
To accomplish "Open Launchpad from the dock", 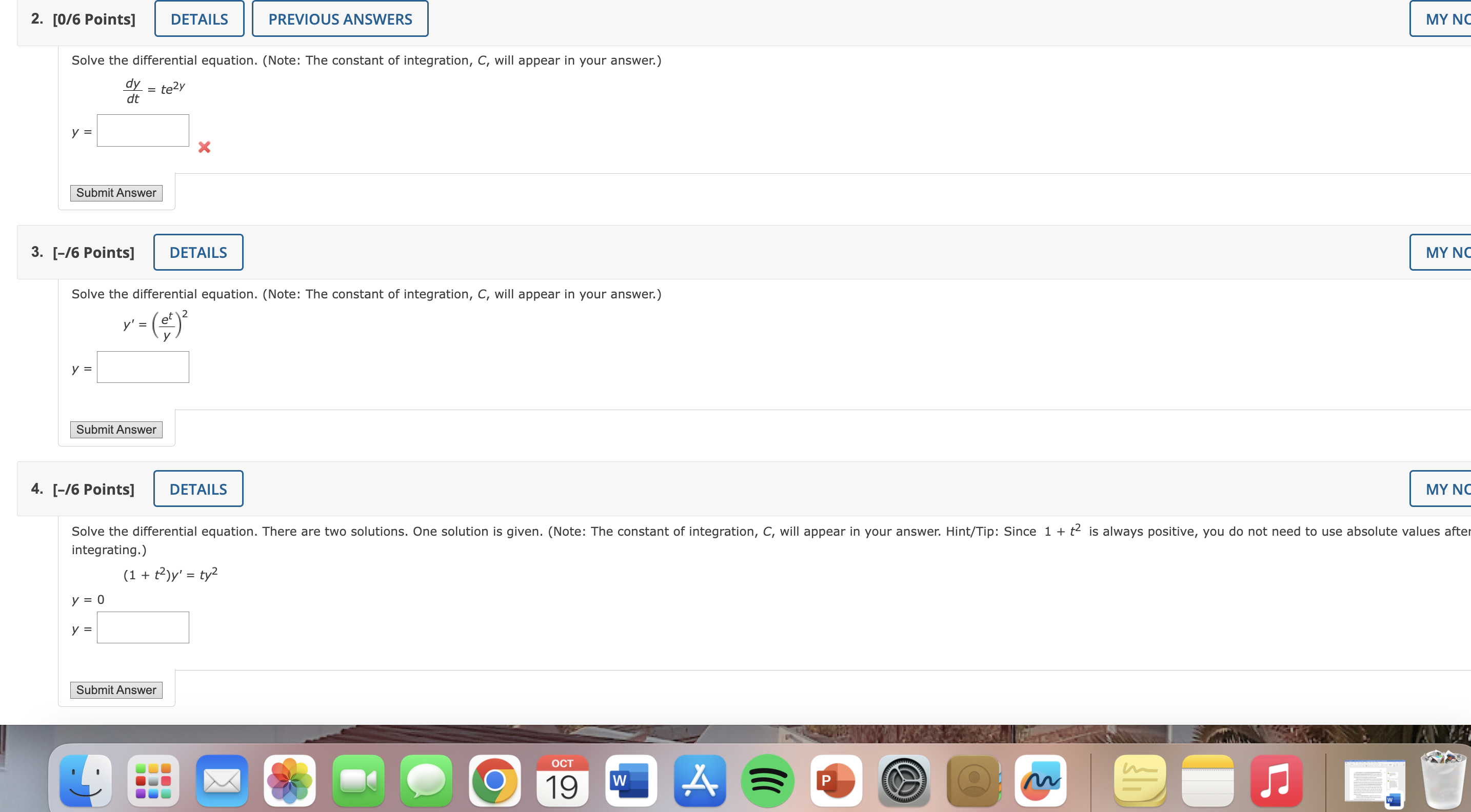I will (153, 780).
